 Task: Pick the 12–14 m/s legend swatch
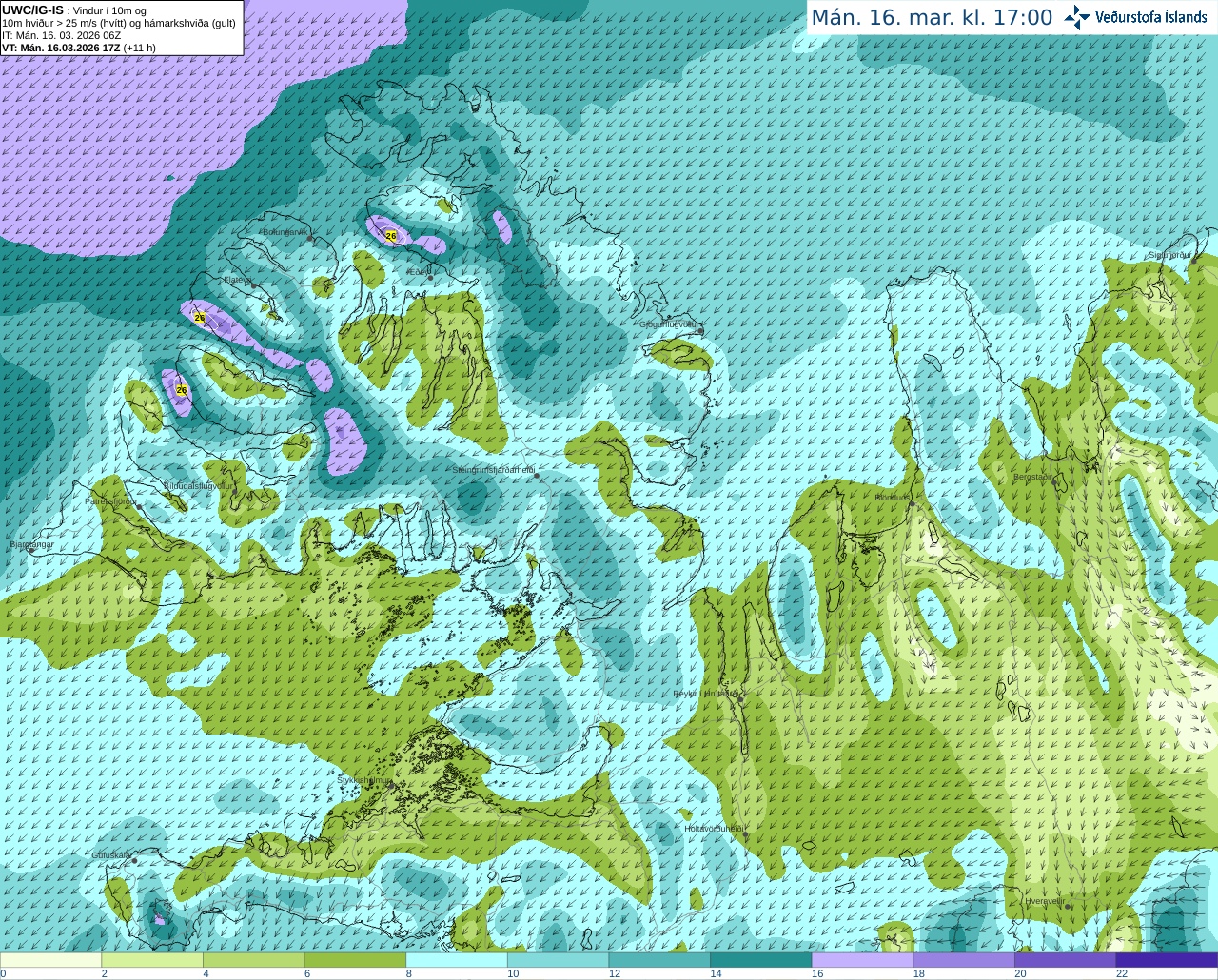659,960
